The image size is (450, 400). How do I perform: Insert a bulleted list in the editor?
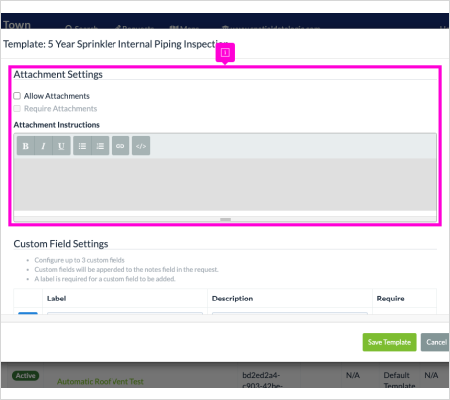pyautogui.click(x=82, y=146)
